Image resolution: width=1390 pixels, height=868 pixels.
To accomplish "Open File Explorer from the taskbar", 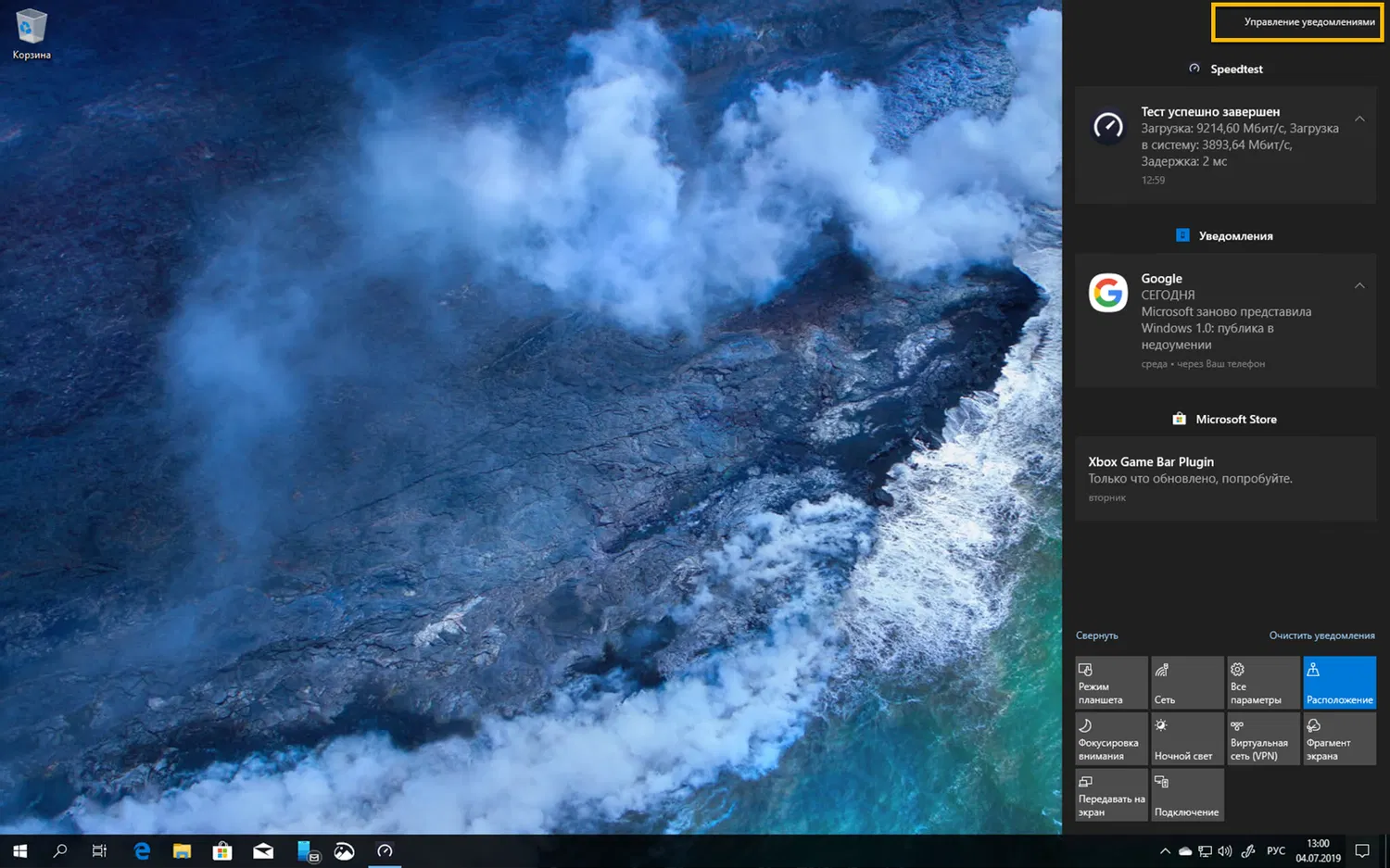I will tap(182, 851).
